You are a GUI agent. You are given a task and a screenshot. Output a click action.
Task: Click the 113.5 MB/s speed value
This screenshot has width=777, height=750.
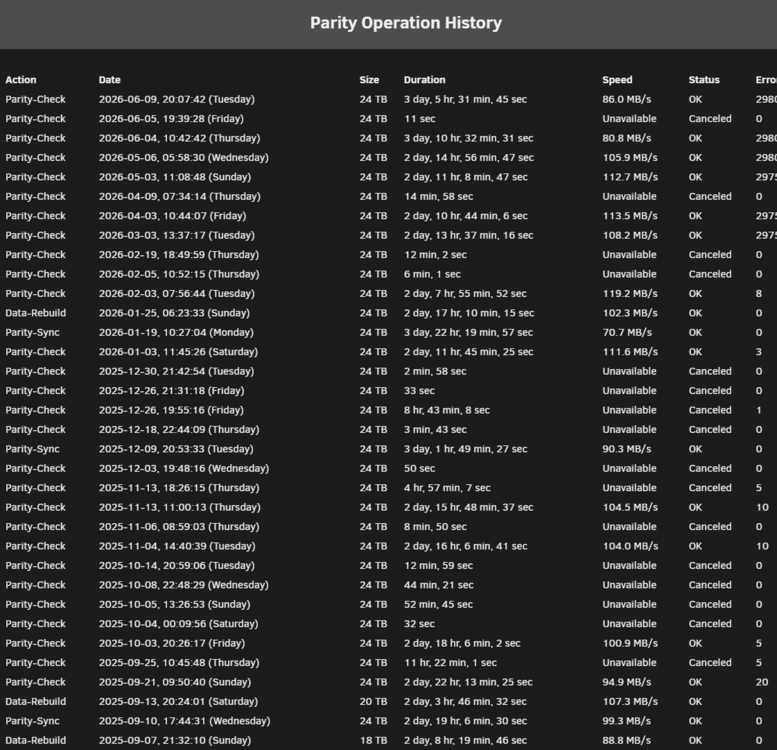[630, 216]
